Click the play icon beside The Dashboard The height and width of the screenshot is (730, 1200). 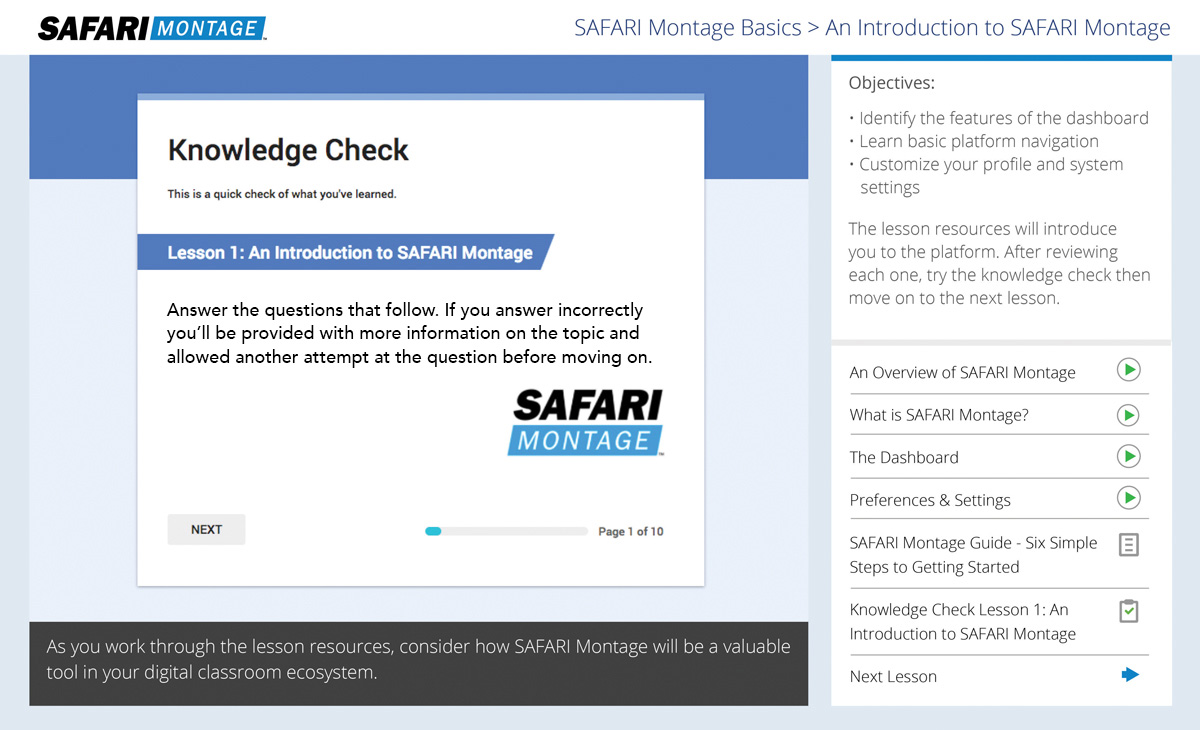(1128, 456)
